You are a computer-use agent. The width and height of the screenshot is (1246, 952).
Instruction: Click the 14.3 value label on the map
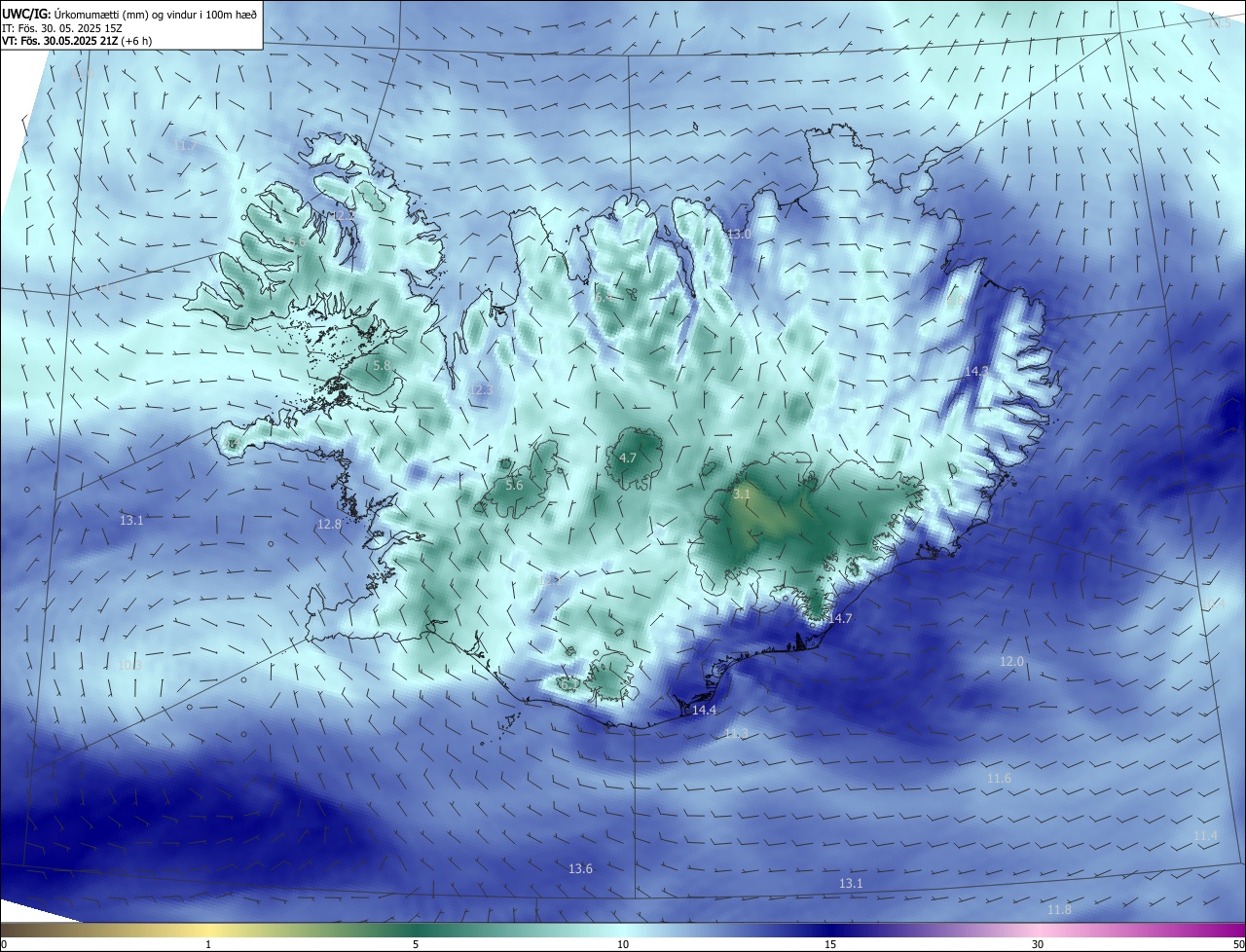976,371
